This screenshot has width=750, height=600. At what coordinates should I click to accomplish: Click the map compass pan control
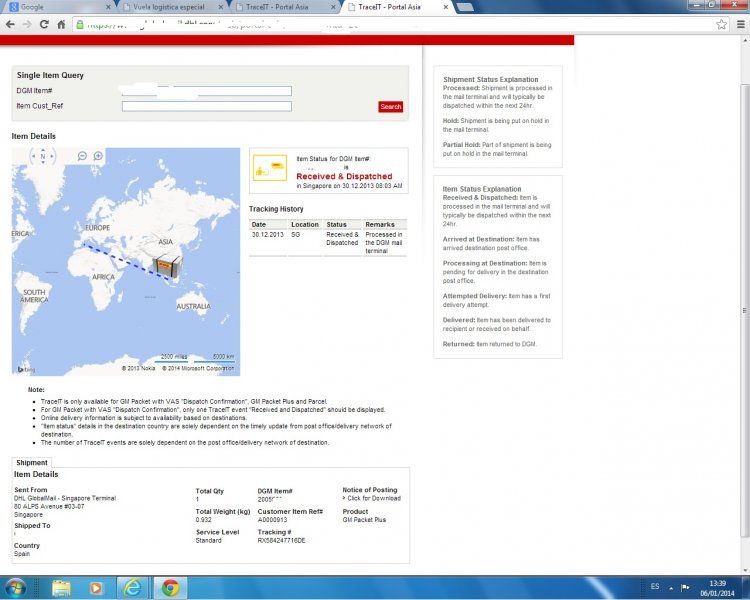click(x=43, y=156)
